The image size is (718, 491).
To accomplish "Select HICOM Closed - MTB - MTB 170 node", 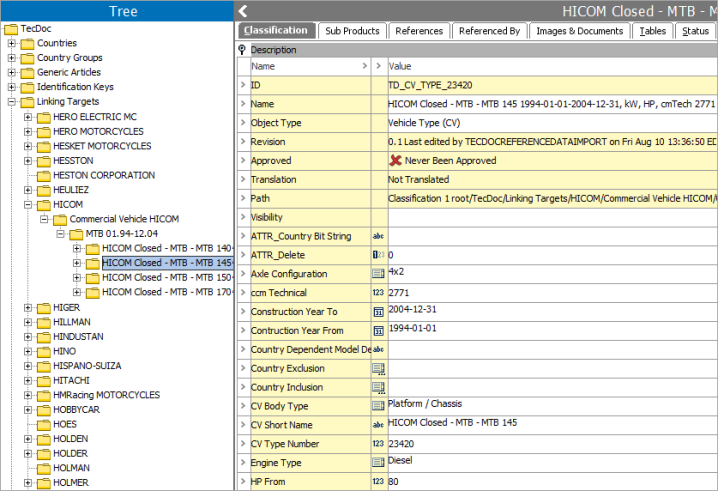I will coord(167,292).
